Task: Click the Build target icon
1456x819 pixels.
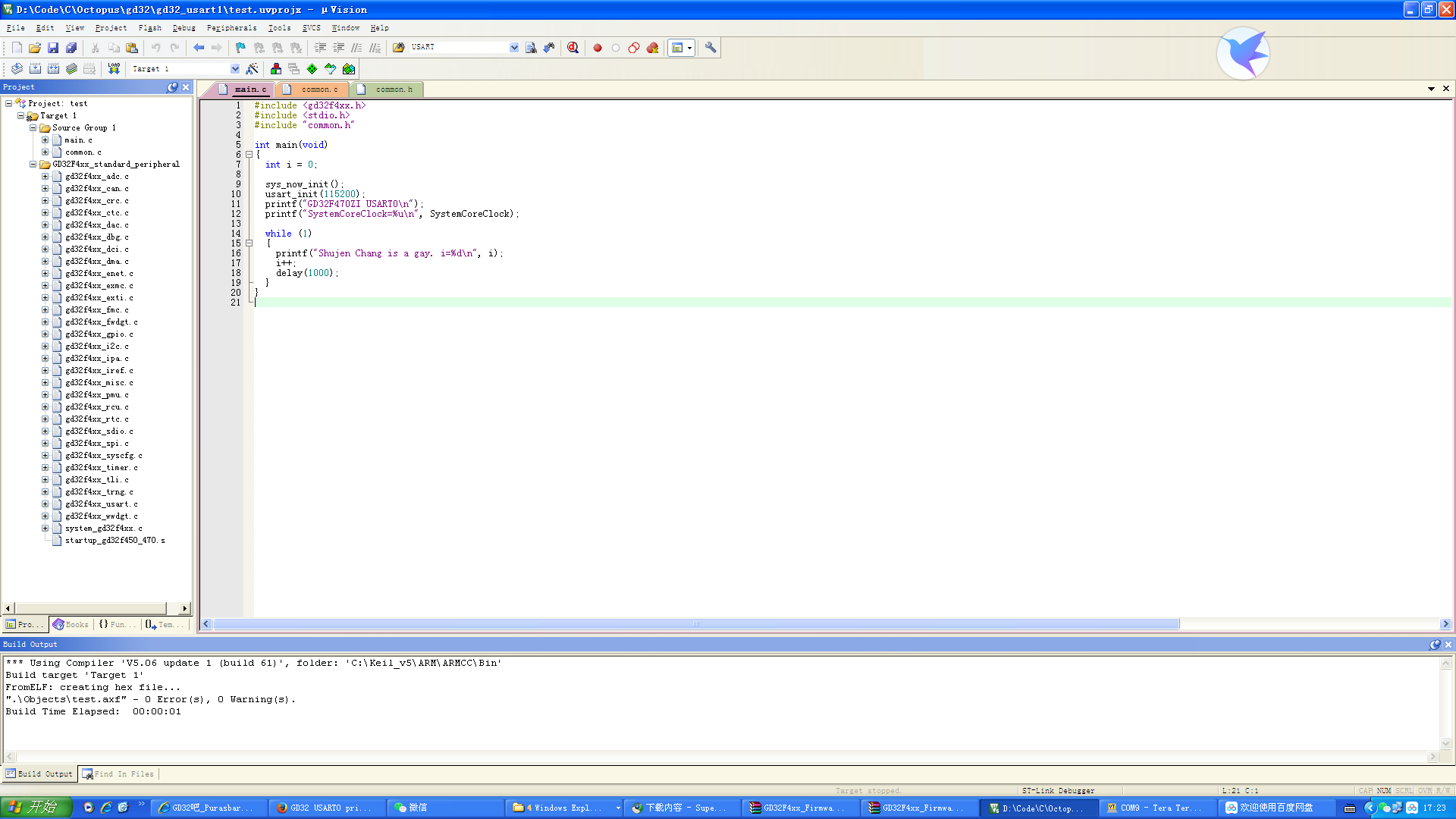Action: 35,68
